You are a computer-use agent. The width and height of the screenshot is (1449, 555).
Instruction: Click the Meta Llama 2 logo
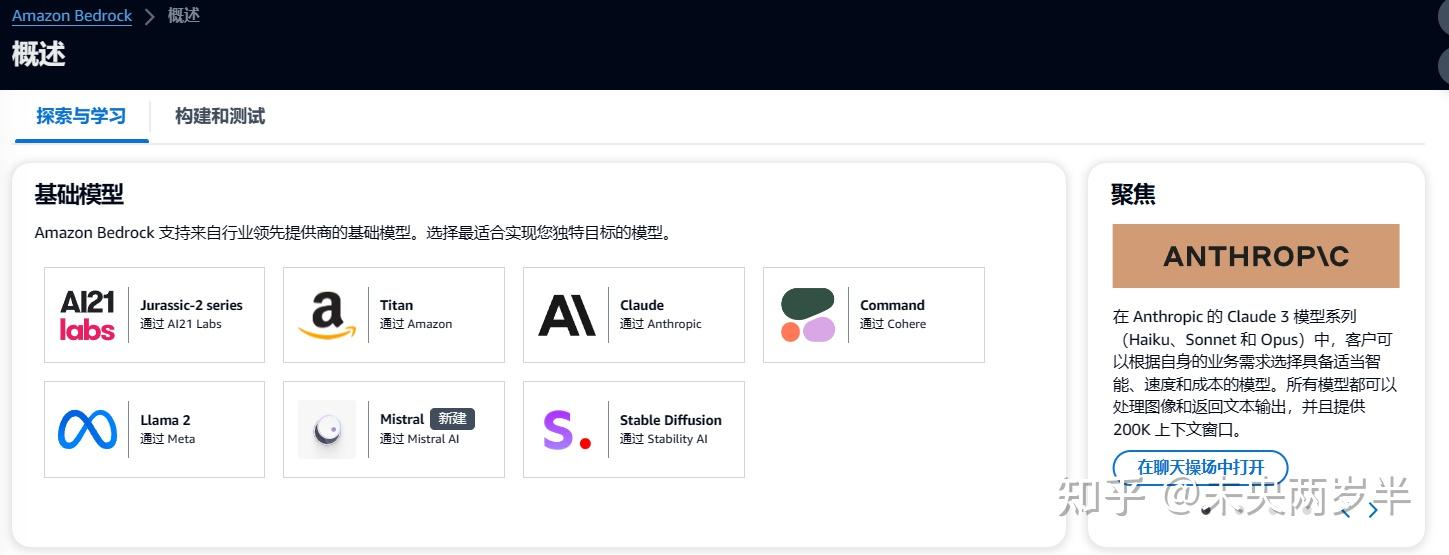tap(87, 429)
